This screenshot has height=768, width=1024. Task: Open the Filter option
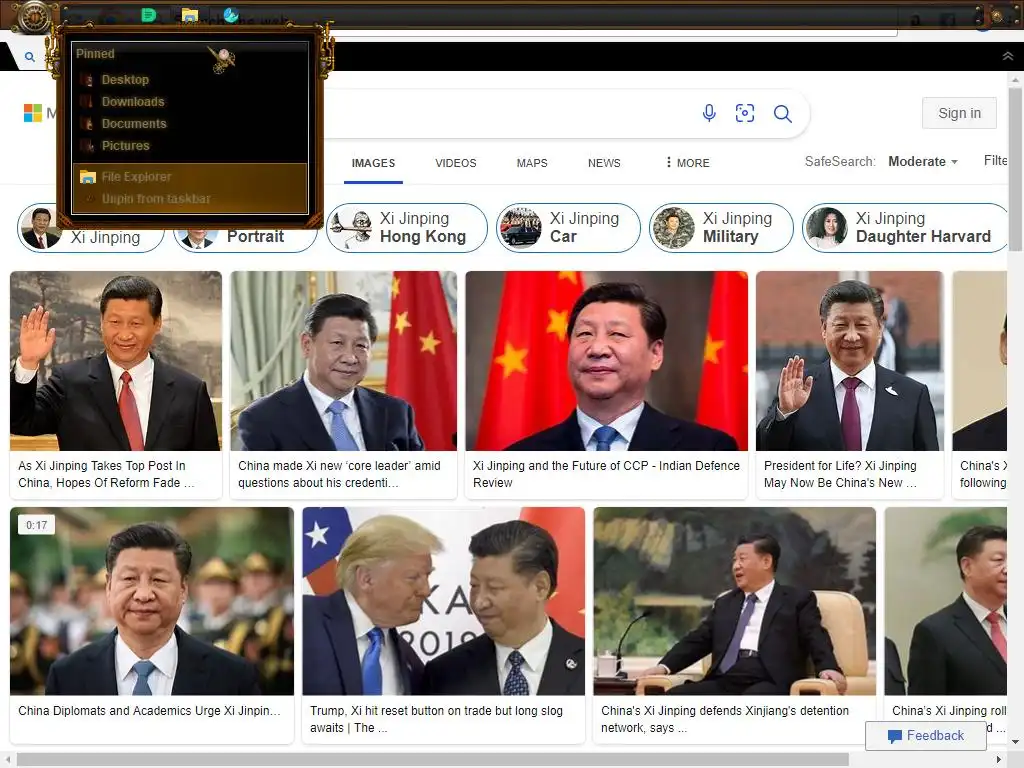tap(995, 161)
